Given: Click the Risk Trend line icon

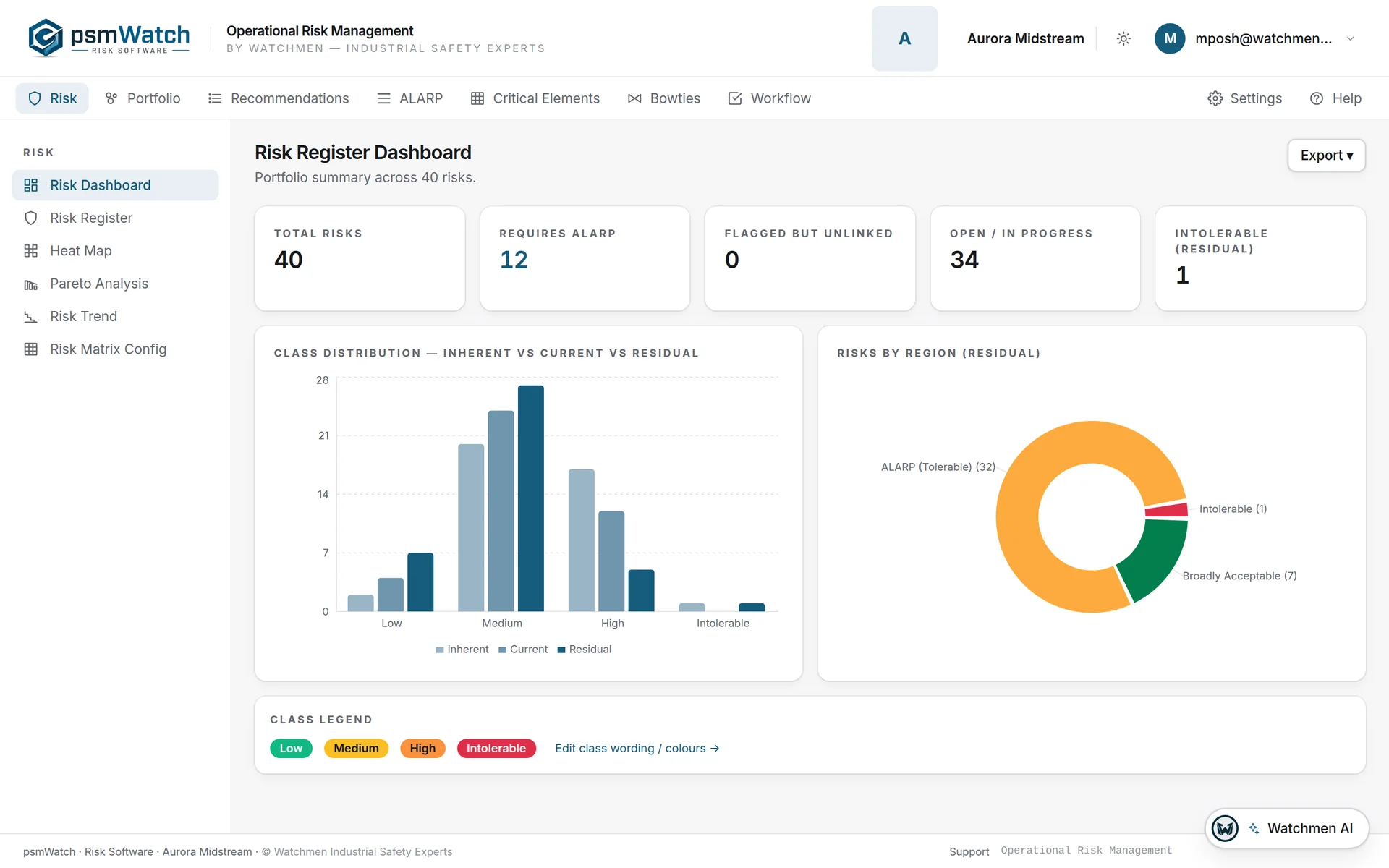Looking at the screenshot, I should pos(31,317).
